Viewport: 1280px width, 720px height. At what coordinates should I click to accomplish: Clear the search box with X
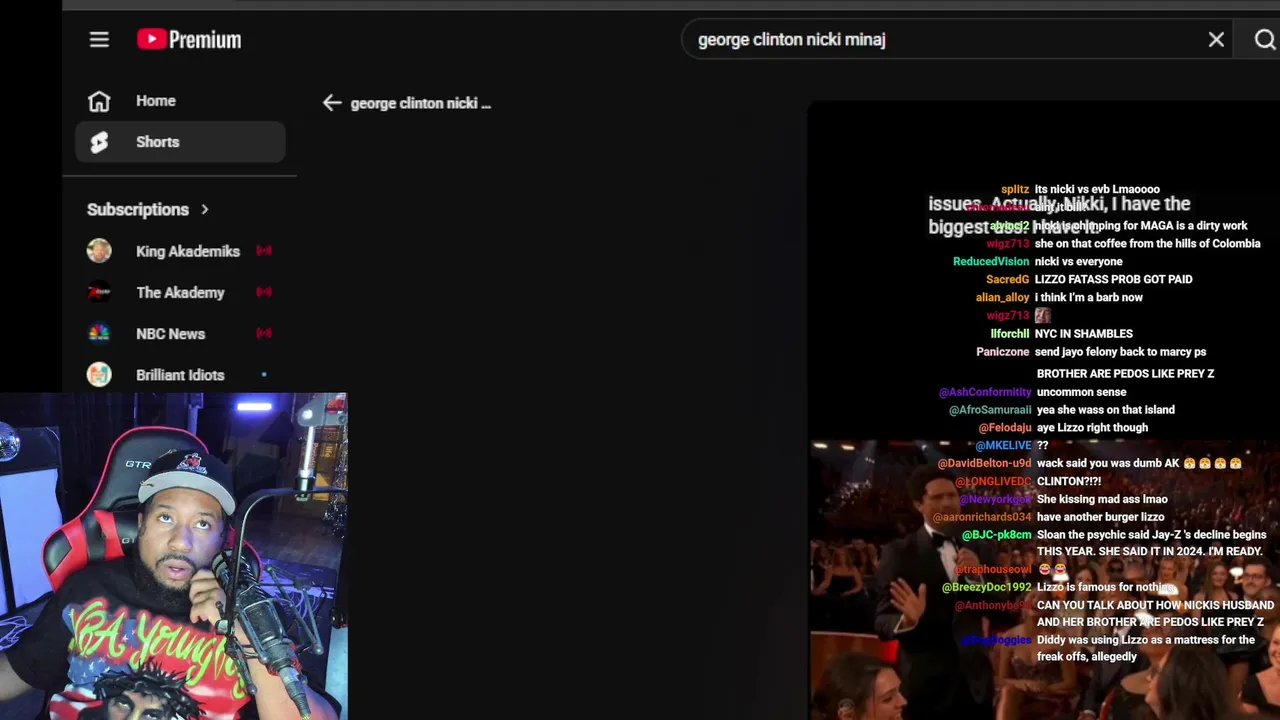pos(1216,40)
